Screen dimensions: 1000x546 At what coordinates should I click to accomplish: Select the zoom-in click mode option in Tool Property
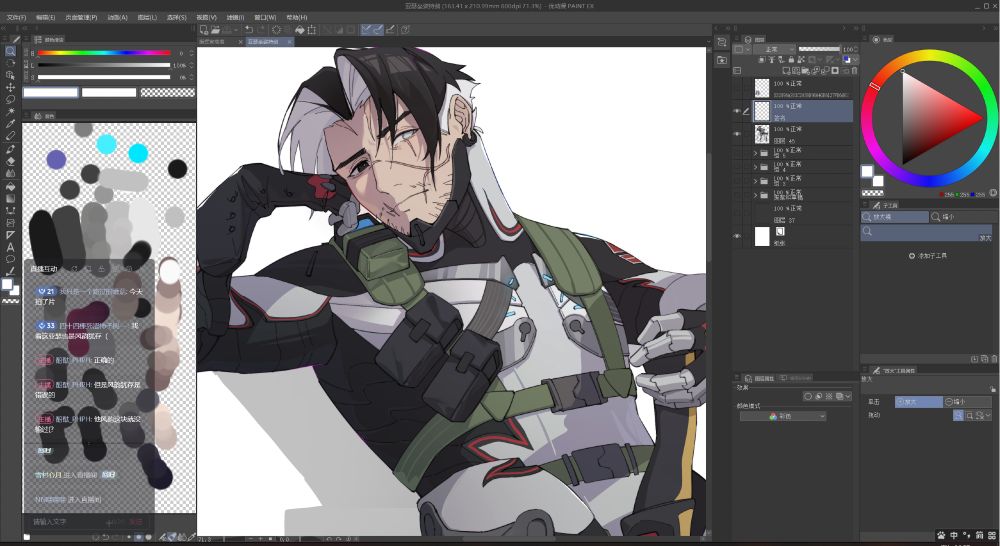coord(918,402)
